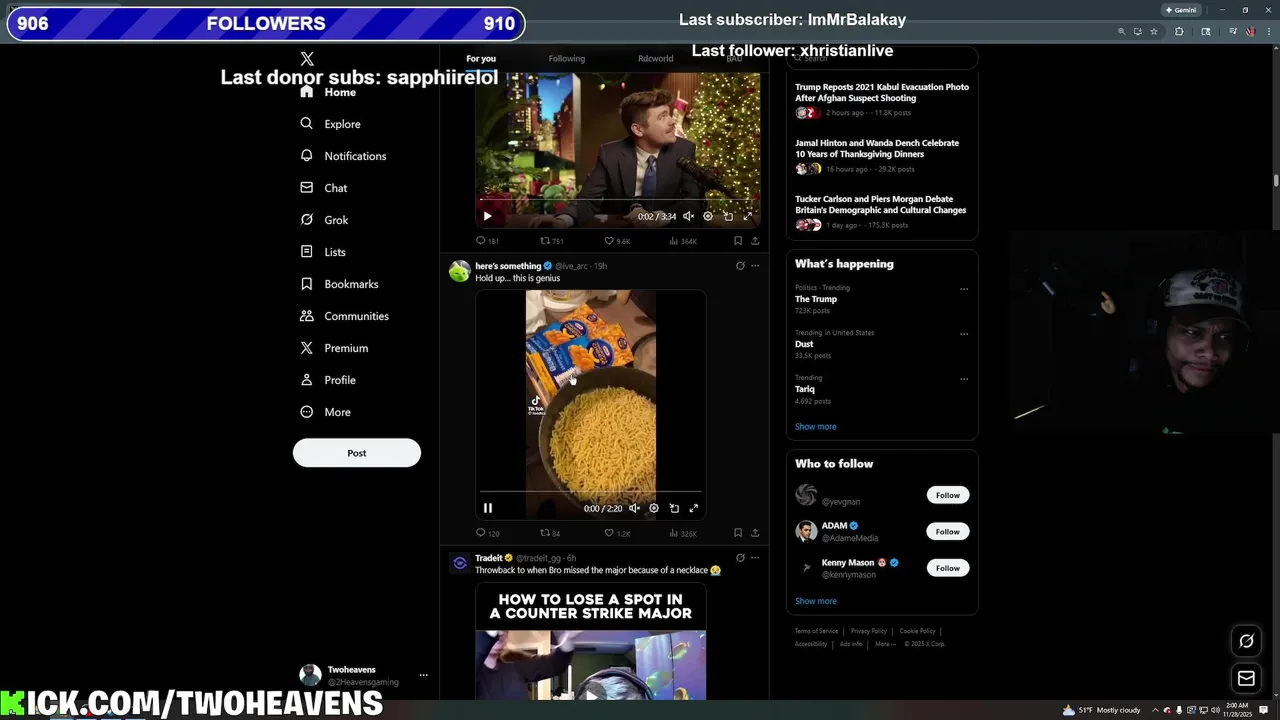This screenshot has width=1280, height=720.
Task: Open Grok from the sidebar
Action: click(324, 220)
